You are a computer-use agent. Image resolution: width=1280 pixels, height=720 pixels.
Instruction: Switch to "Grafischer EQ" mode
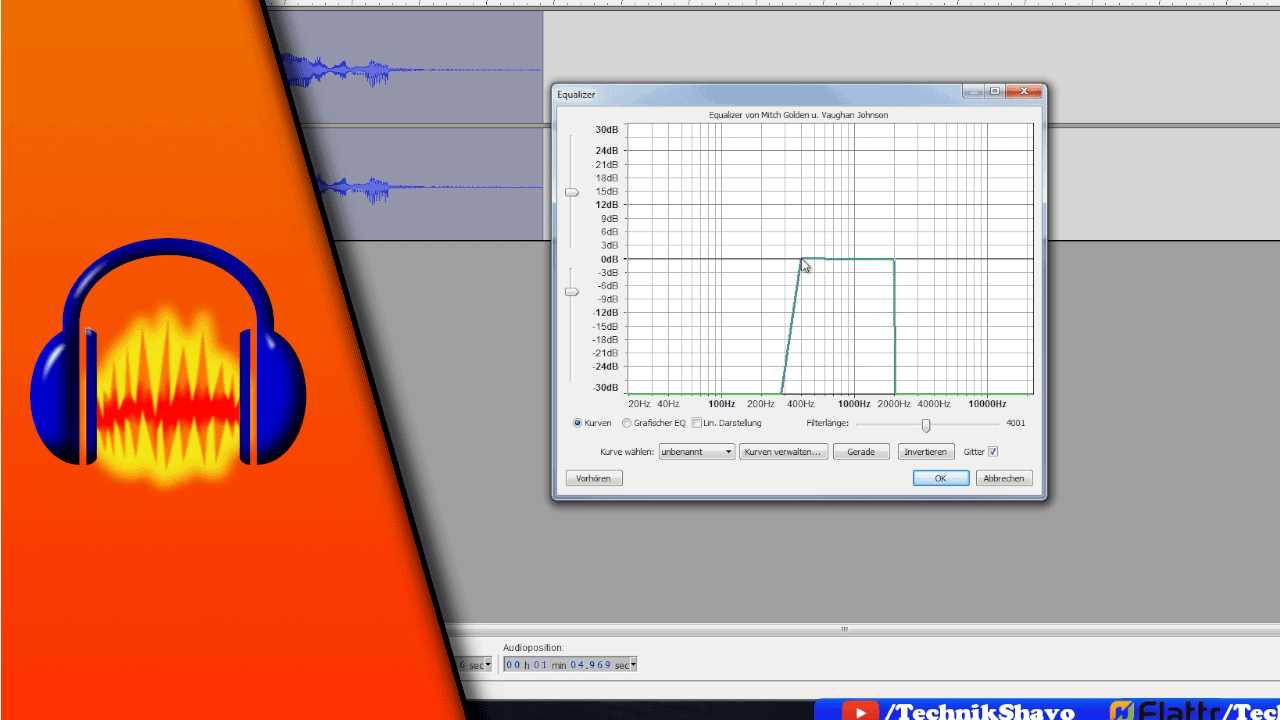point(627,423)
